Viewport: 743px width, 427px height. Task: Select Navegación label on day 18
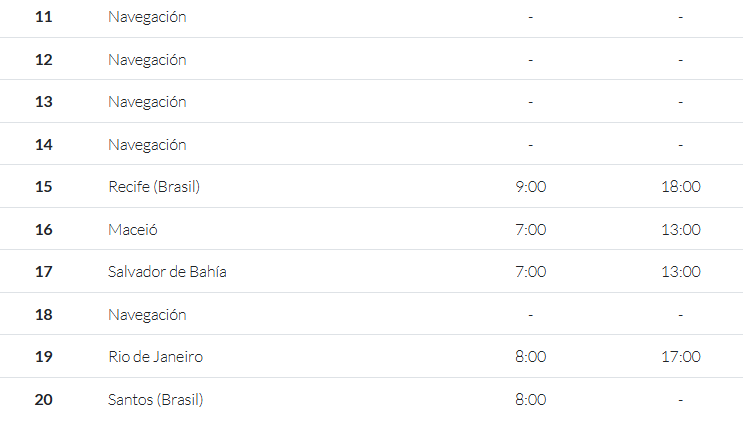(147, 315)
